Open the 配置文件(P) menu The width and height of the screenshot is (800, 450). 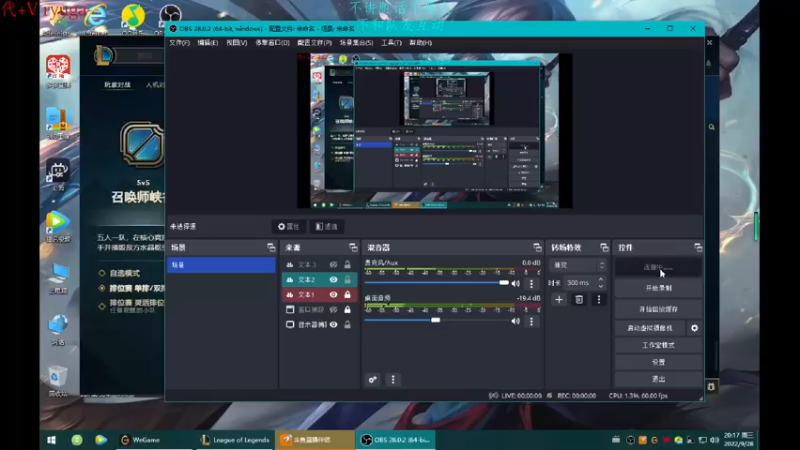[314, 43]
